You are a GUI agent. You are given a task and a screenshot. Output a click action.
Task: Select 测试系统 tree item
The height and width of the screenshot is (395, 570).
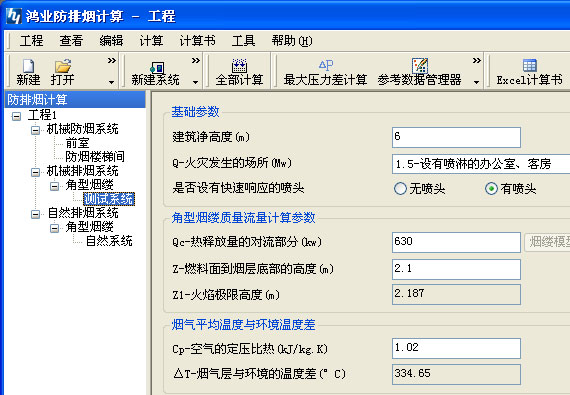(109, 199)
